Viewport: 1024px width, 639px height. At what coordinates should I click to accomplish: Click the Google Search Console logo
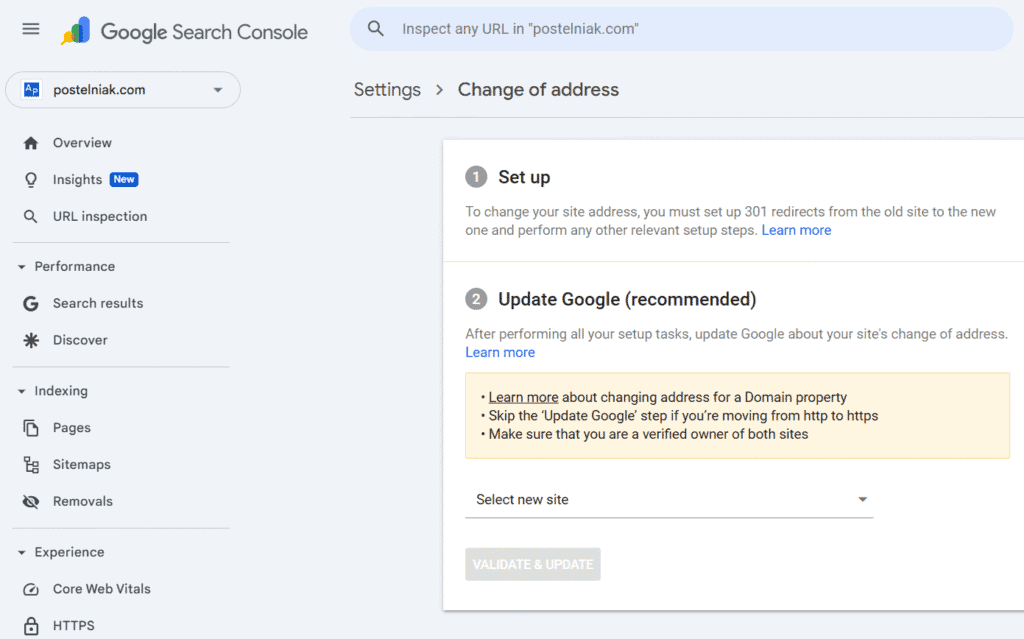pyautogui.click(x=185, y=32)
